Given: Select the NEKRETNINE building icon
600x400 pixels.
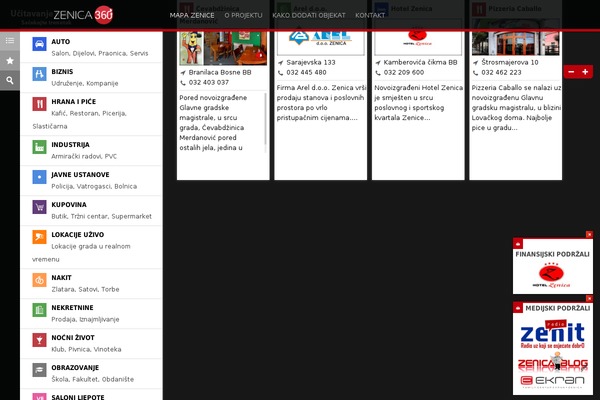Looking at the screenshot, I should (x=39, y=310).
